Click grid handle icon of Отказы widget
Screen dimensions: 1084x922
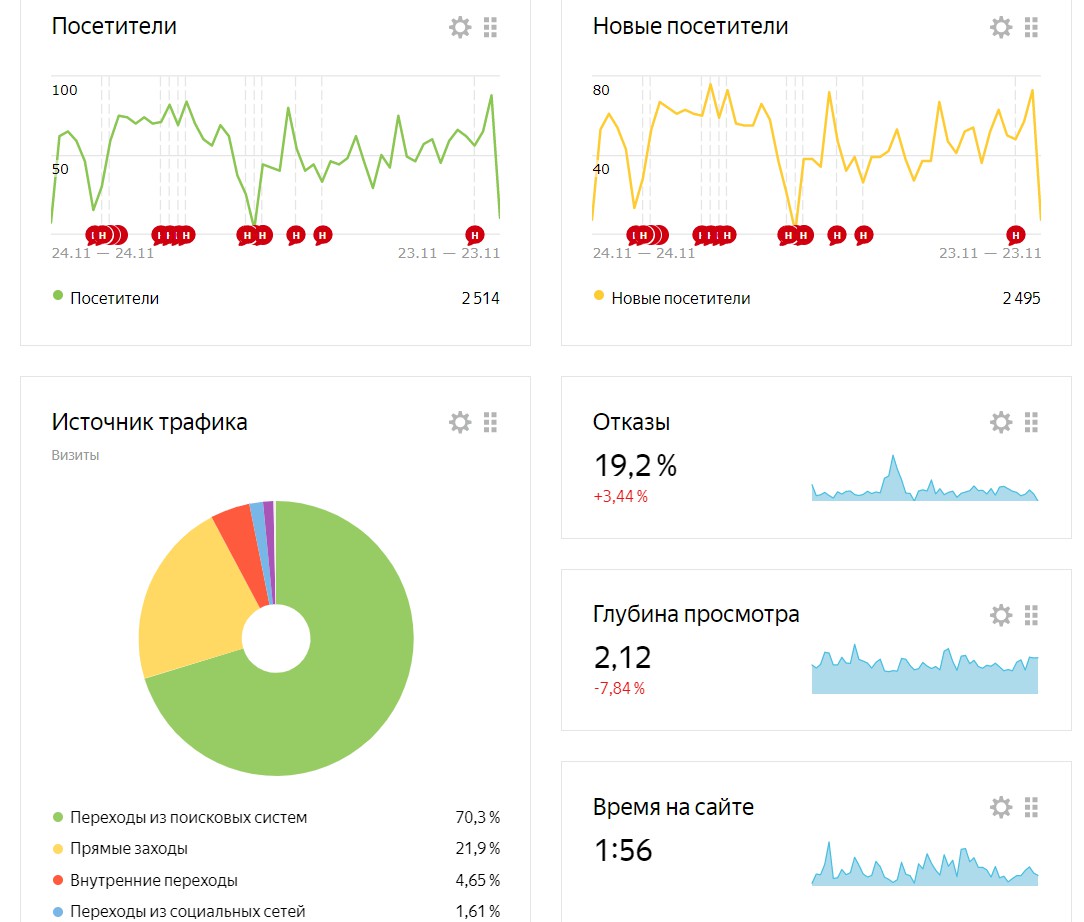click(x=1031, y=422)
